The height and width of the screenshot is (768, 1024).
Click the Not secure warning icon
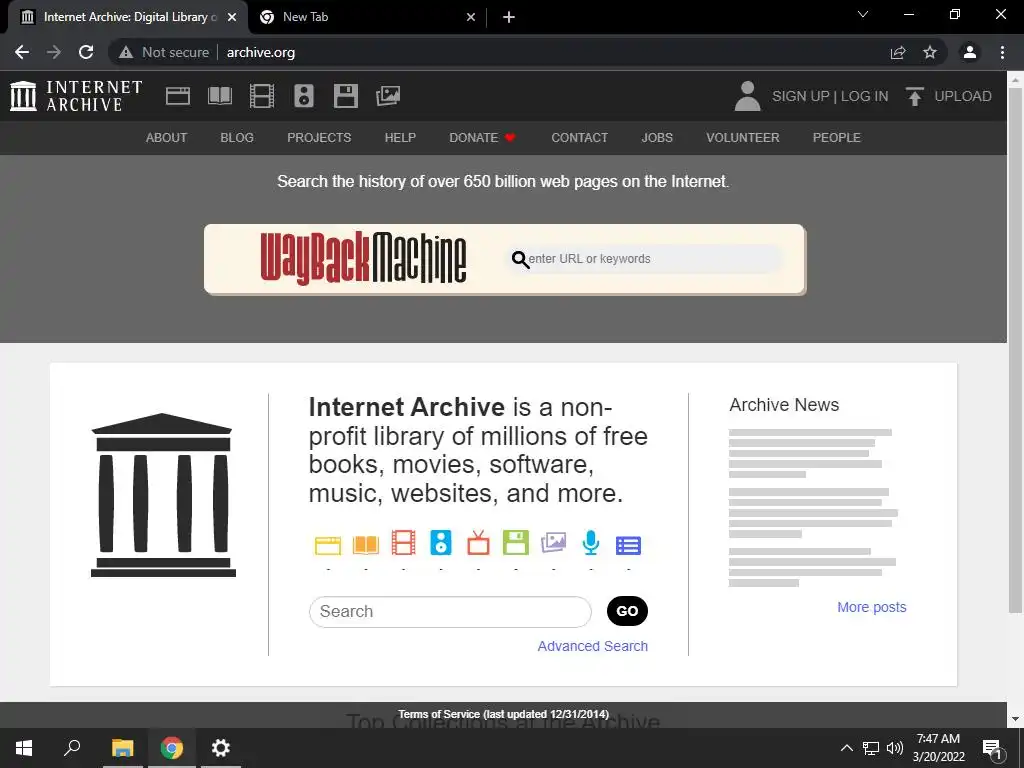point(126,52)
